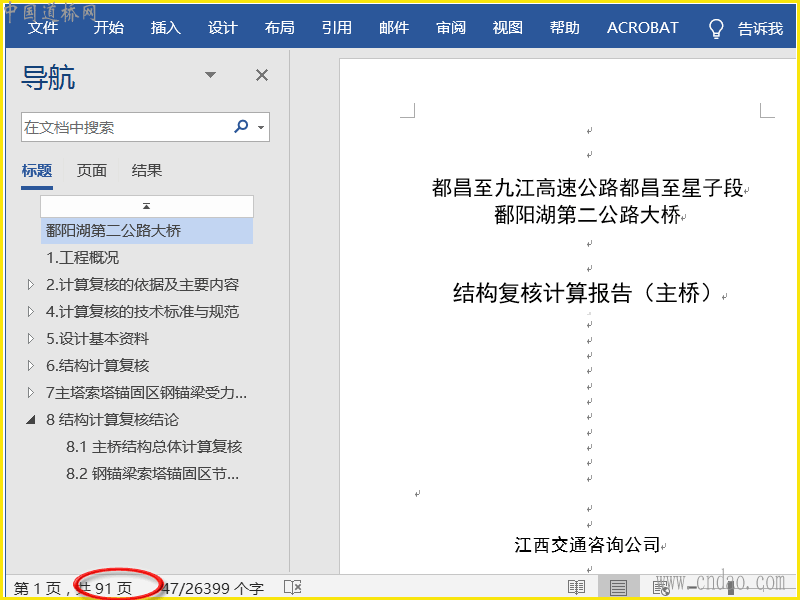Viewport: 800px width, 600px height.
Task: Click the text 江西交通咨询公司
Action: click(587, 545)
